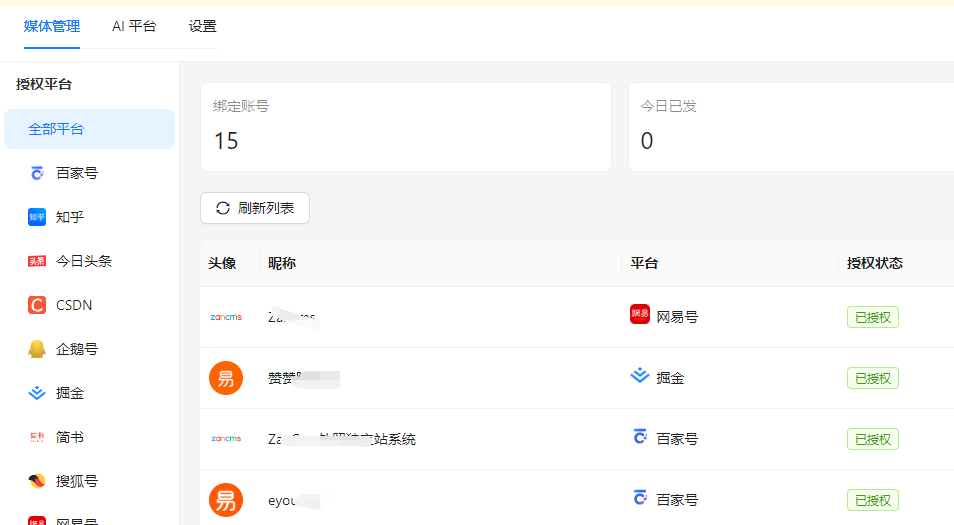Open the CSDN platform icon
Viewport: 954px width, 525px height.
tap(37, 305)
